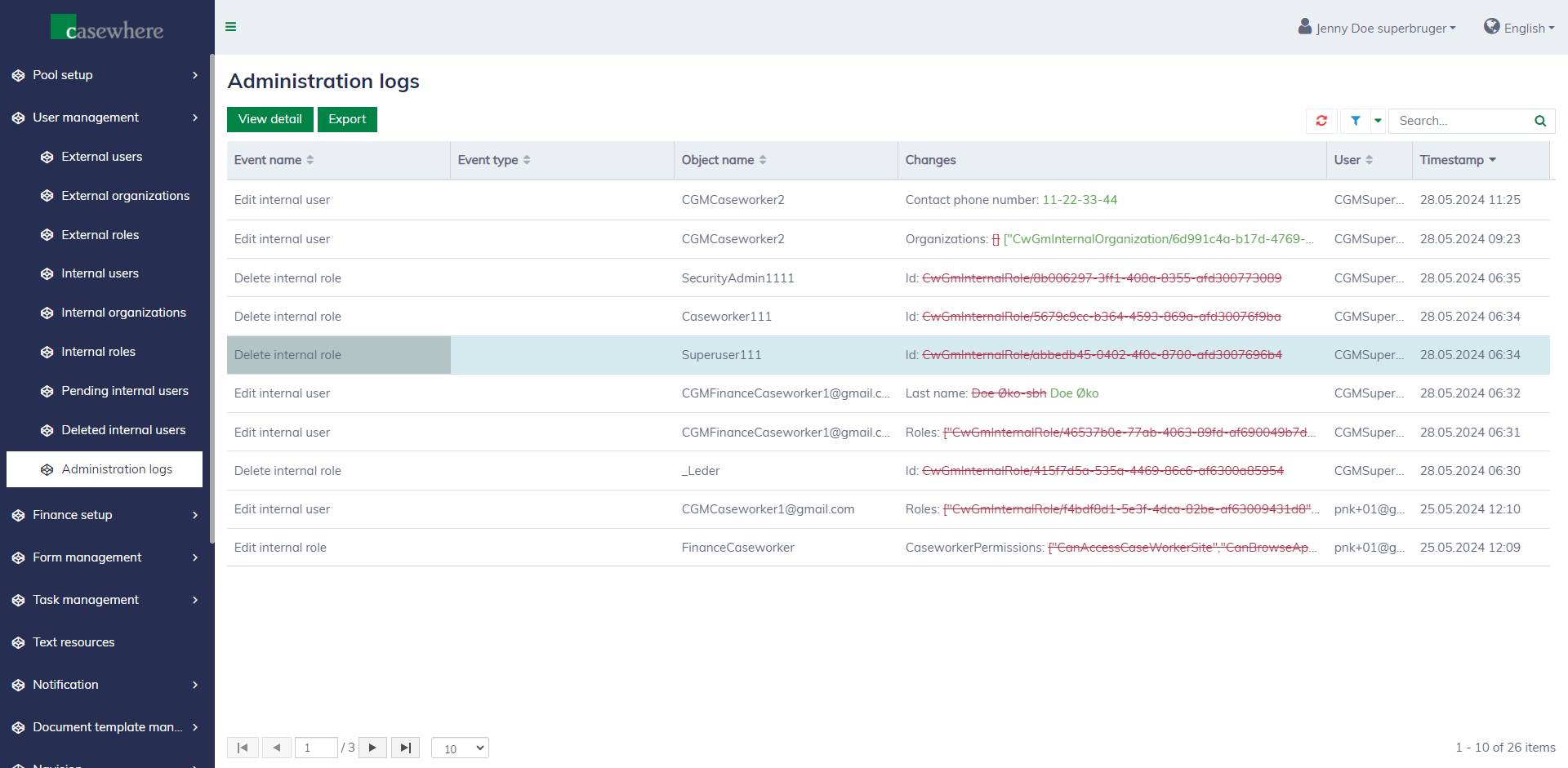Screen dimensions: 1568x768
Task: Expand the Finance setup menu
Action: point(106,515)
